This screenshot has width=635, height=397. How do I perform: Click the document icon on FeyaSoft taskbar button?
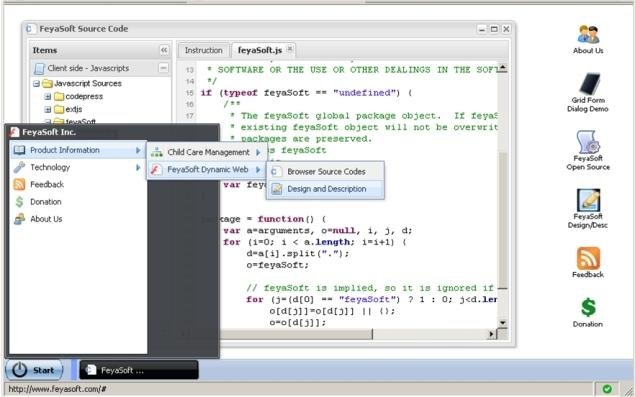click(x=92, y=370)
